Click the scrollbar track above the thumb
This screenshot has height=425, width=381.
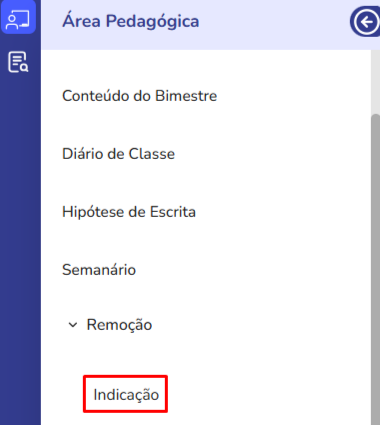(x=375, y=82)
